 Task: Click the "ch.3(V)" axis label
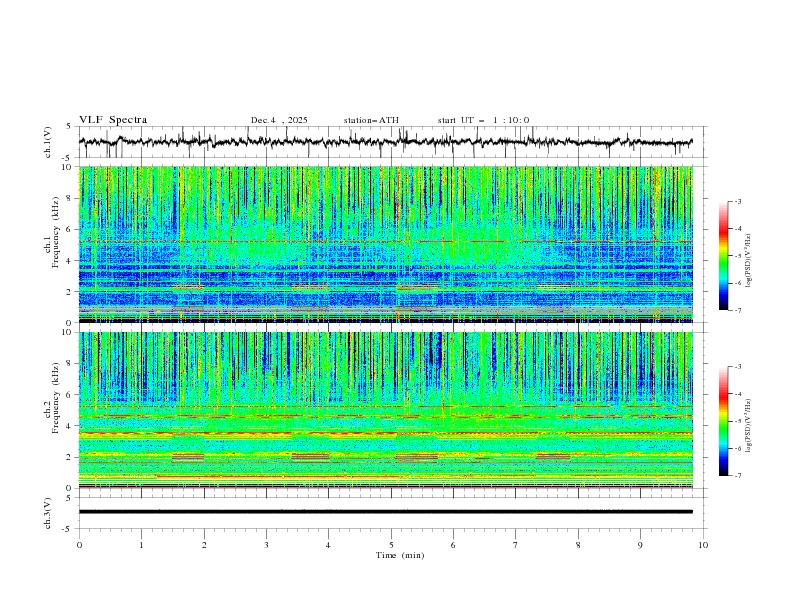coord(48,513)
